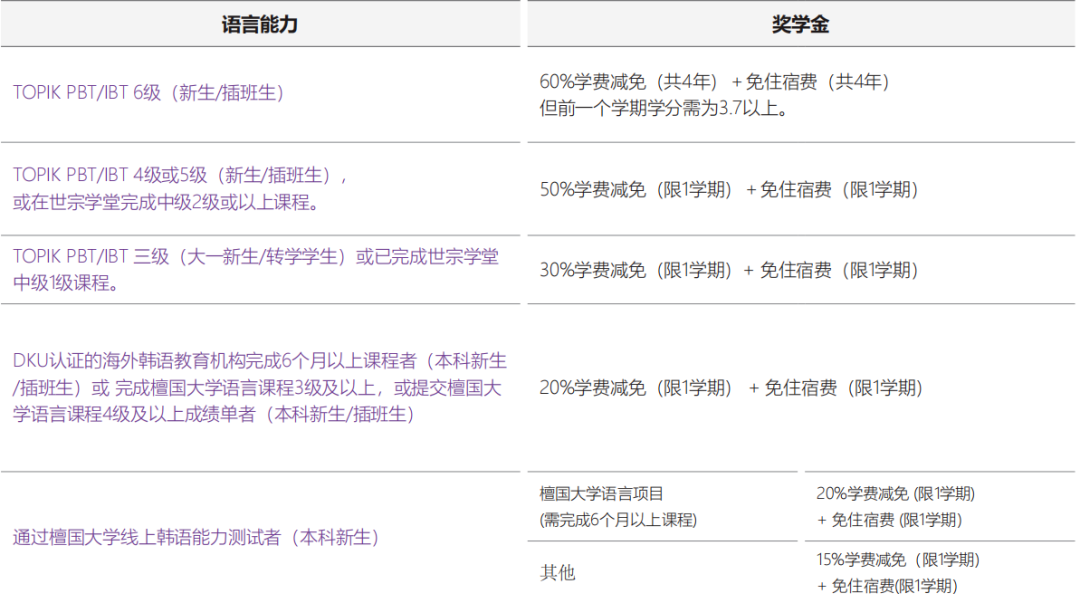Click the 15%学费减免（限1学期）text
Image resolution: width=1080 pixels, height=603 pixels.
coord(897,560)
